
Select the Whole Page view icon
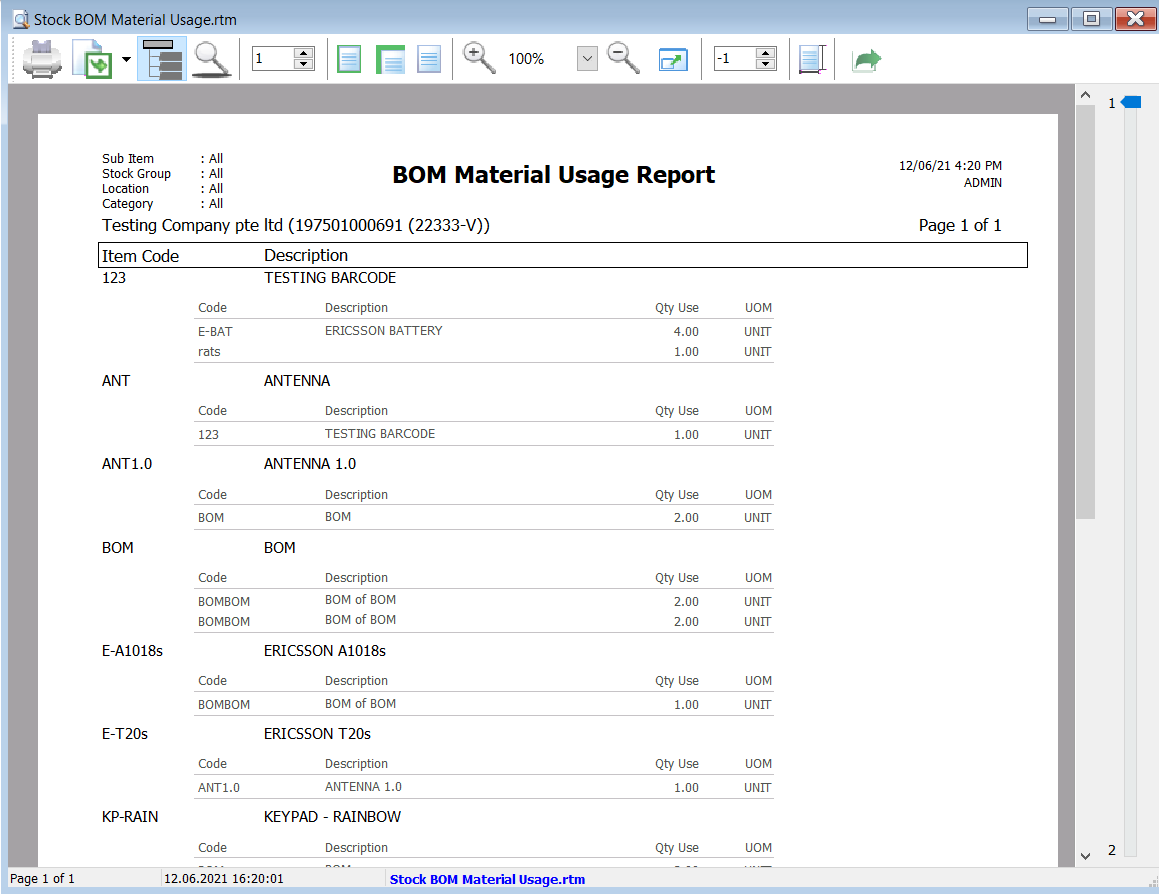click(x=349, y=58)
